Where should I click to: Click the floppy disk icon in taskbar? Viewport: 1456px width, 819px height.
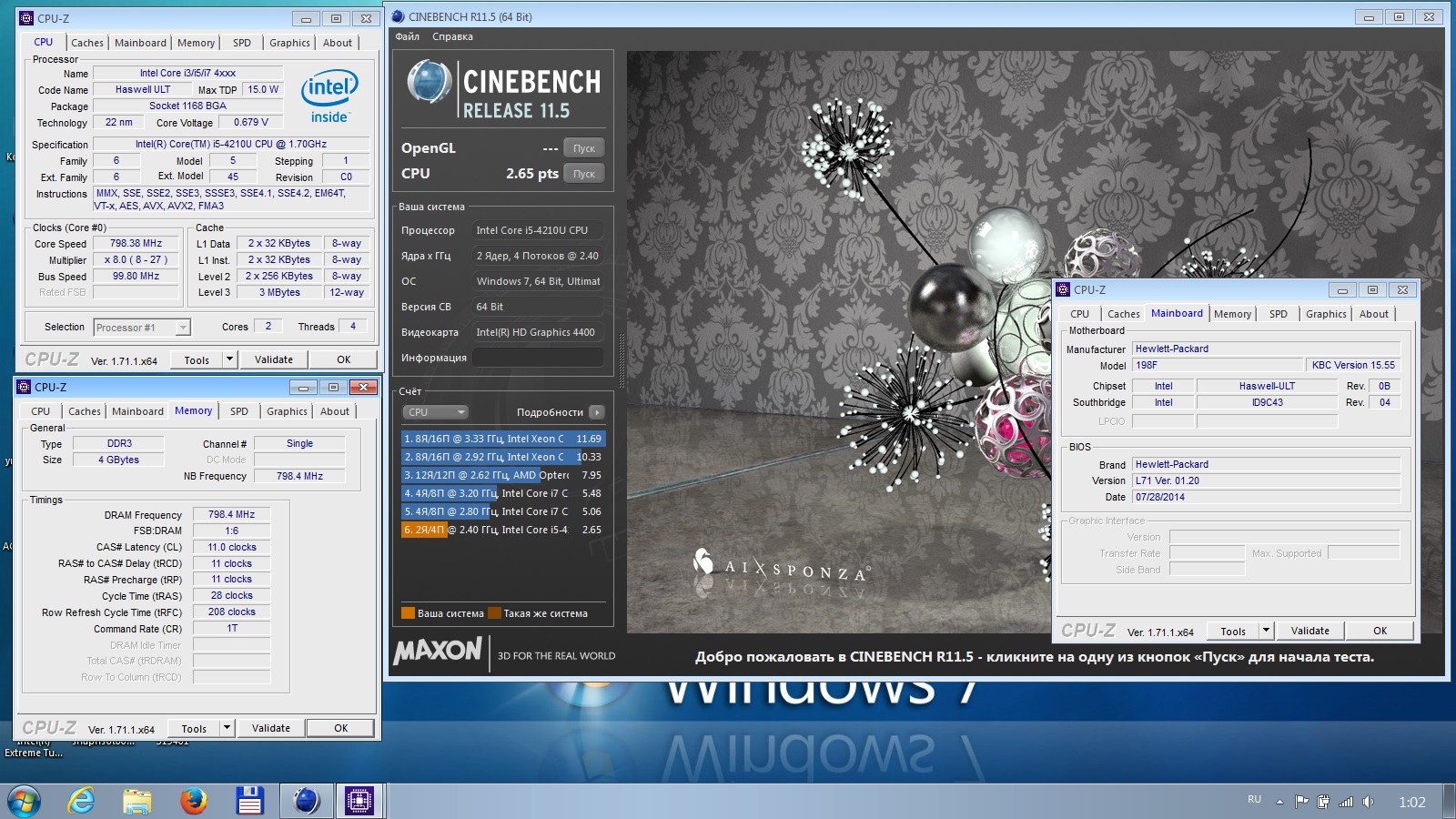249,801
